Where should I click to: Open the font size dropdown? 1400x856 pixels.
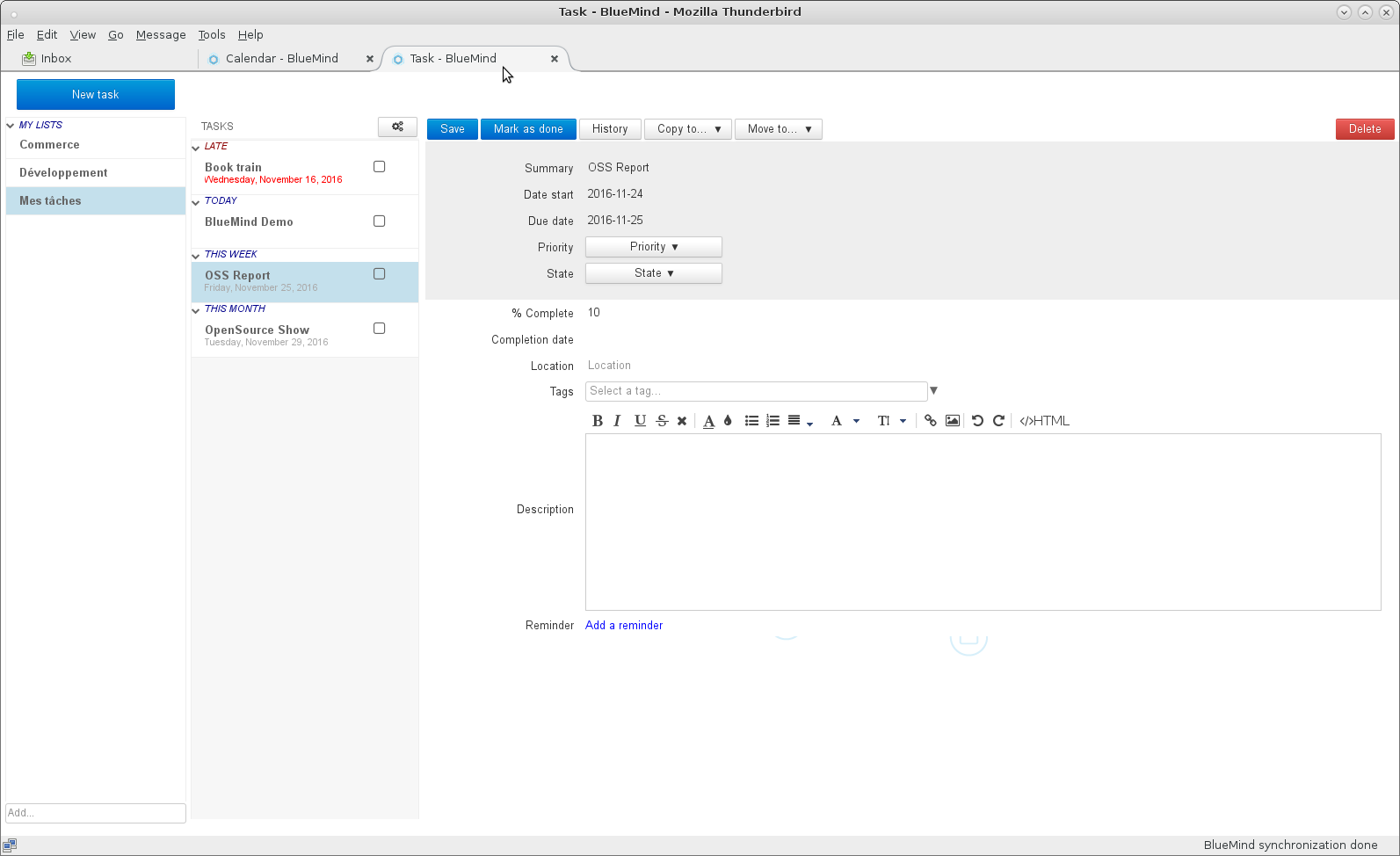[891, 421]
